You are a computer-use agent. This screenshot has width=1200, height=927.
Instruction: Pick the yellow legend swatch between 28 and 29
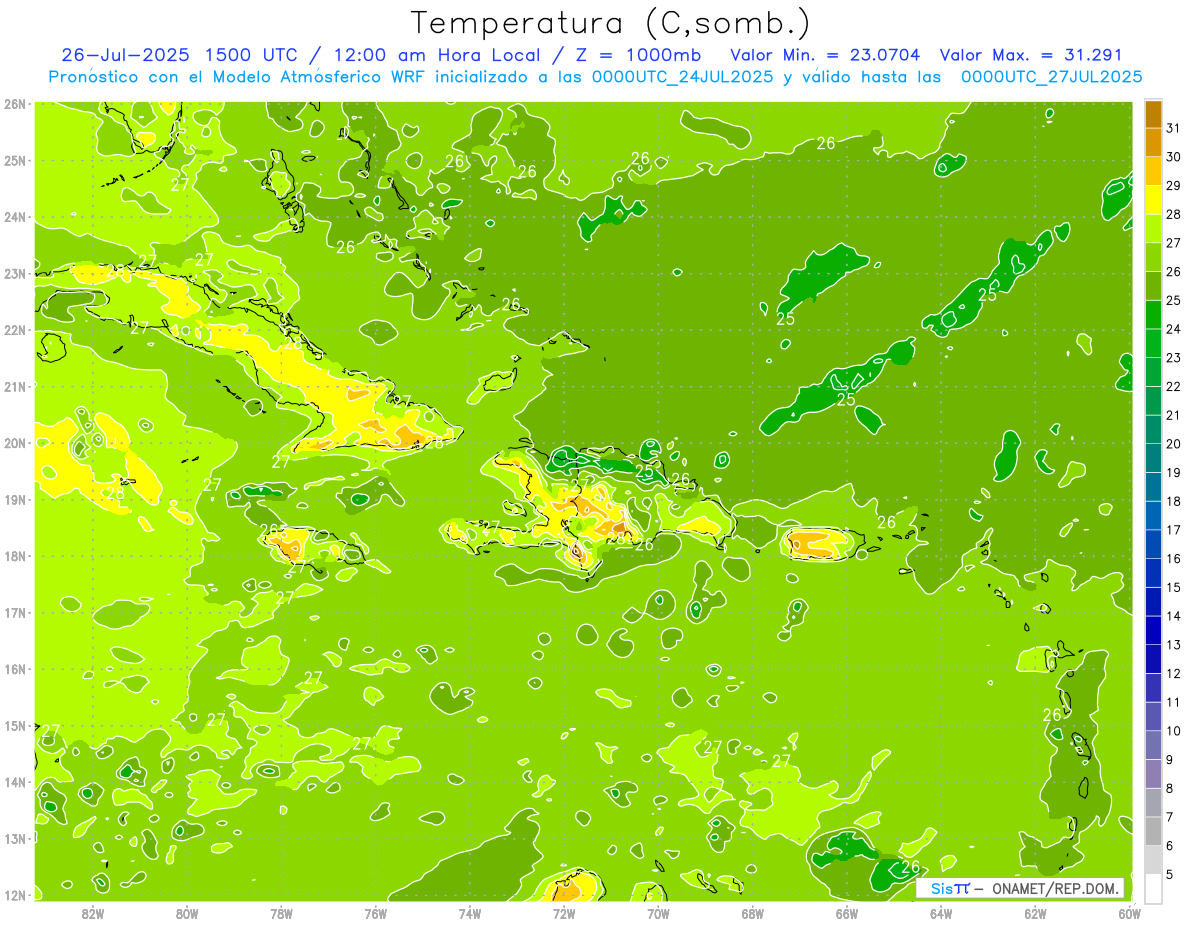(1153, 199)
